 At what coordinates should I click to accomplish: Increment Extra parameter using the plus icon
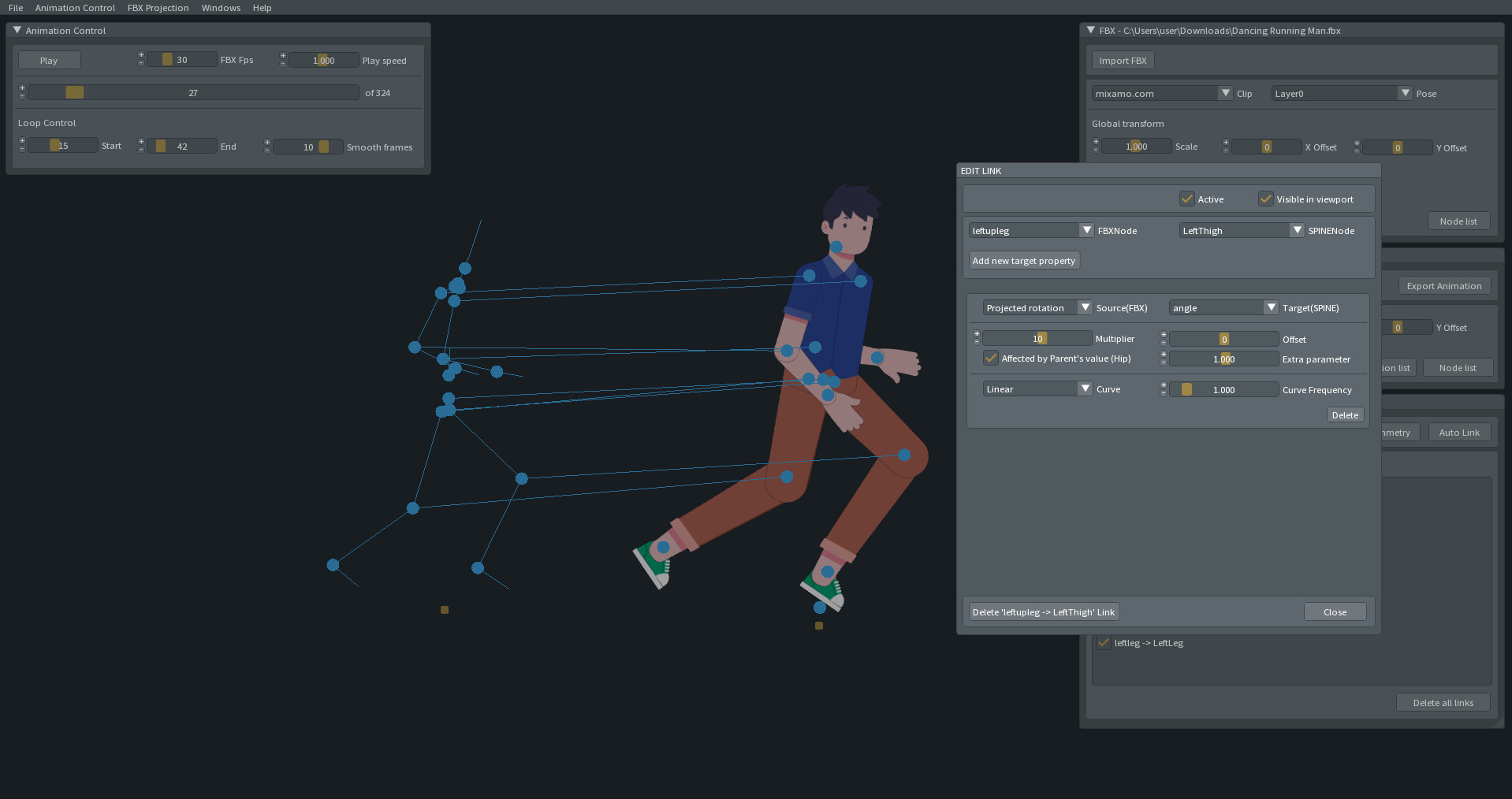[x=1164, y=354]
